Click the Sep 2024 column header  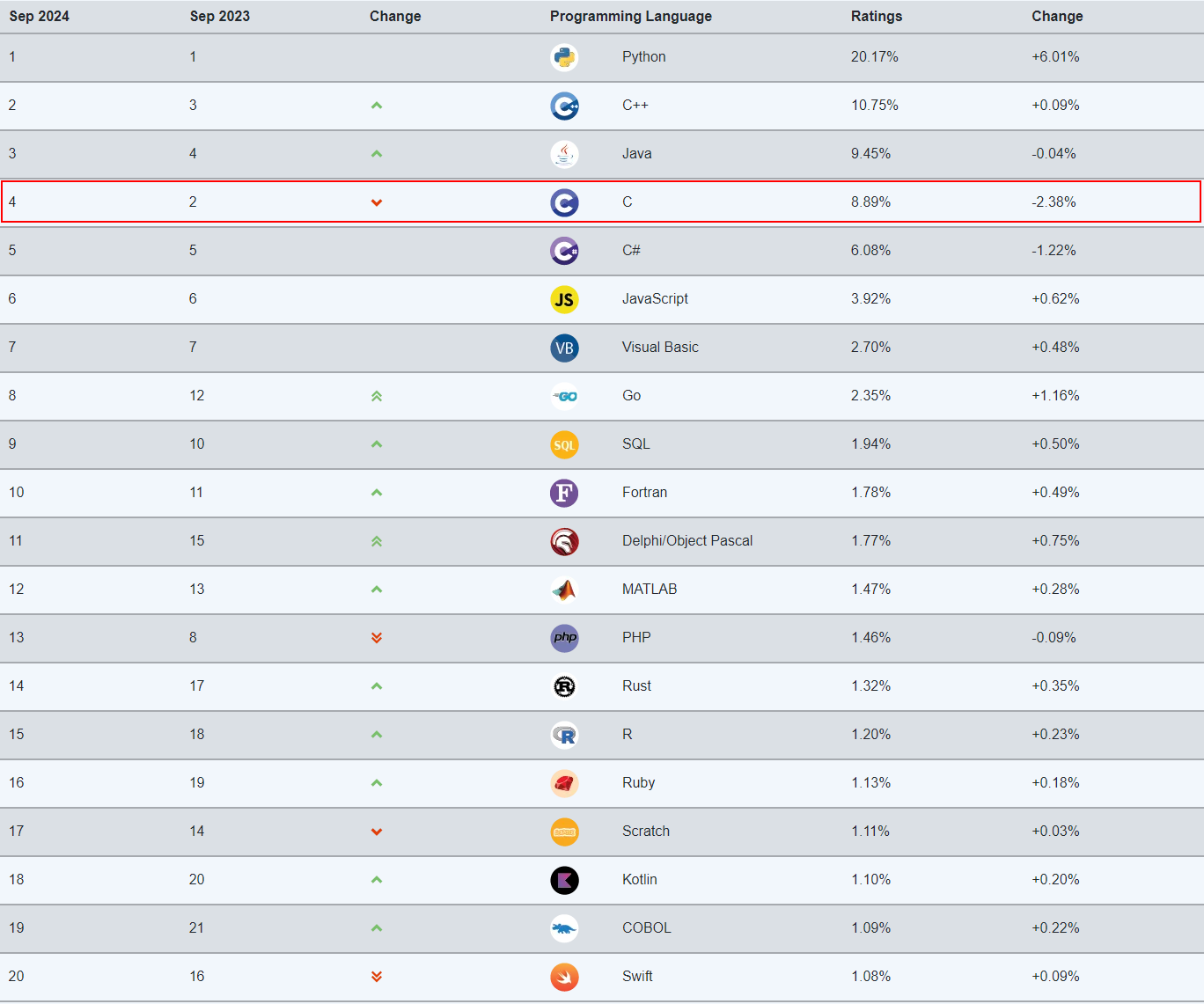[x=39, y=16]
